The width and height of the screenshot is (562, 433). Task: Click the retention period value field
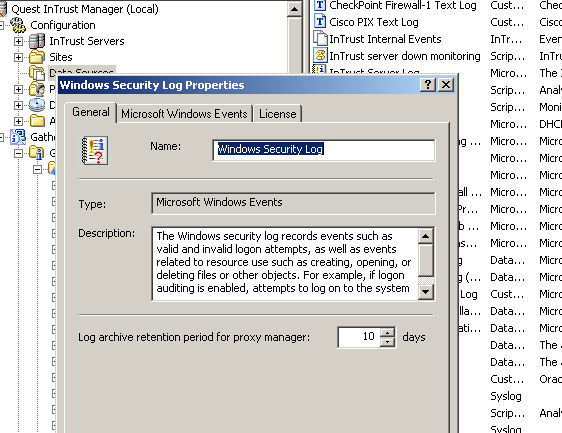359,337
